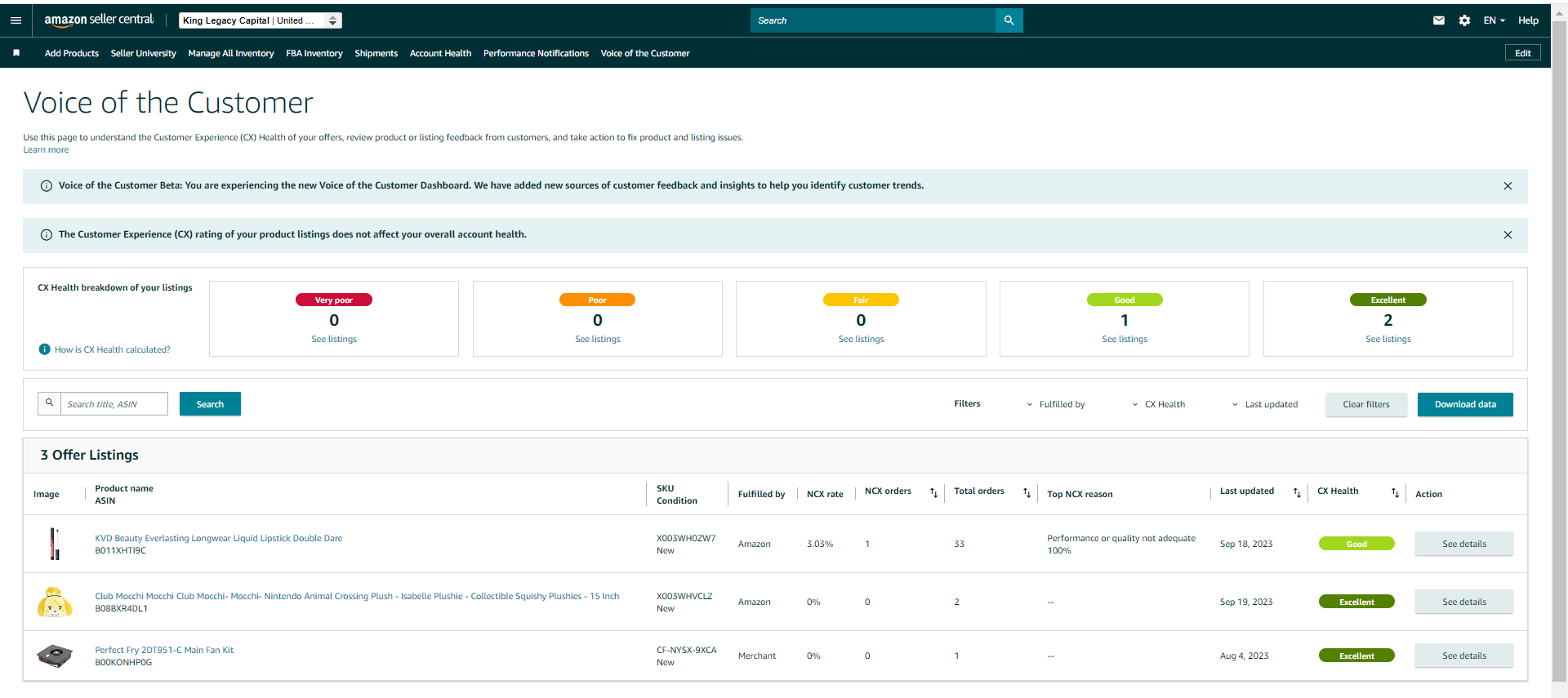Image resolution: width=1568 pixels, height=698 pixels.
Task: Click the 3.03% NCX rate value
Action: tap(820, 544)
